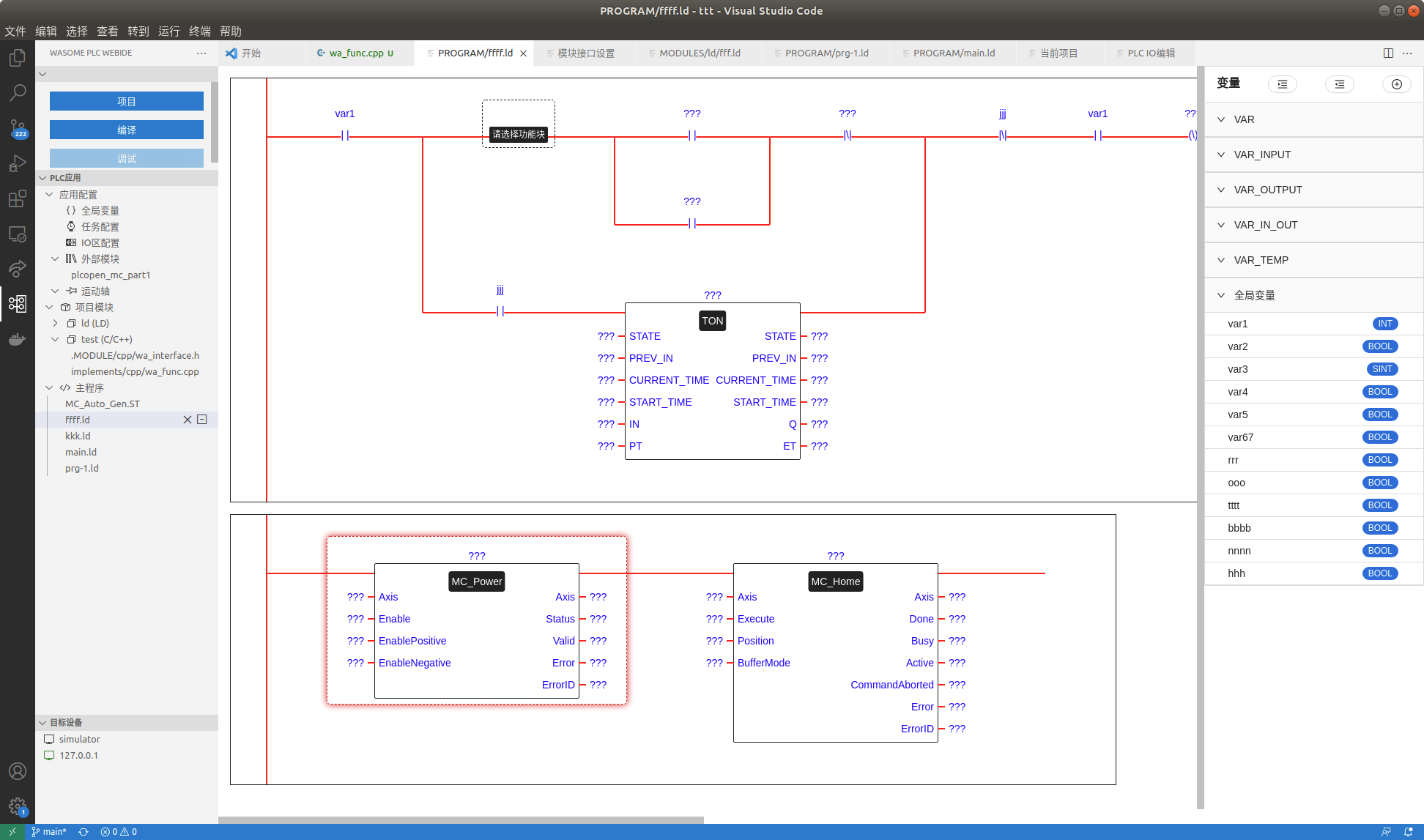Open Run and Debug view icon
The image size is (1424, 840).
coord(17,163)
